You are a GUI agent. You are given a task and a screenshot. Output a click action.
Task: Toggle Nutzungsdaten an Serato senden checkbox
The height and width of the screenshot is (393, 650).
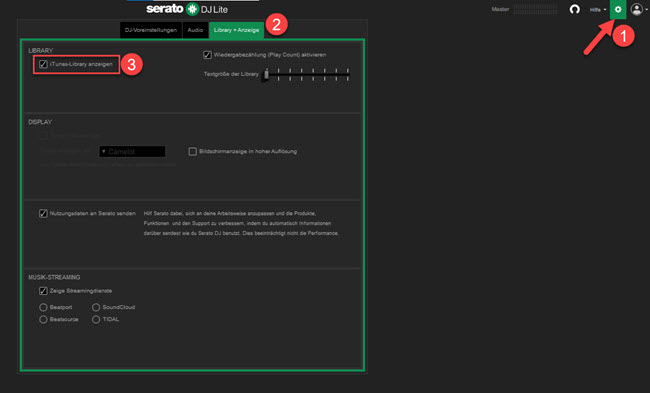pos(43,213)
